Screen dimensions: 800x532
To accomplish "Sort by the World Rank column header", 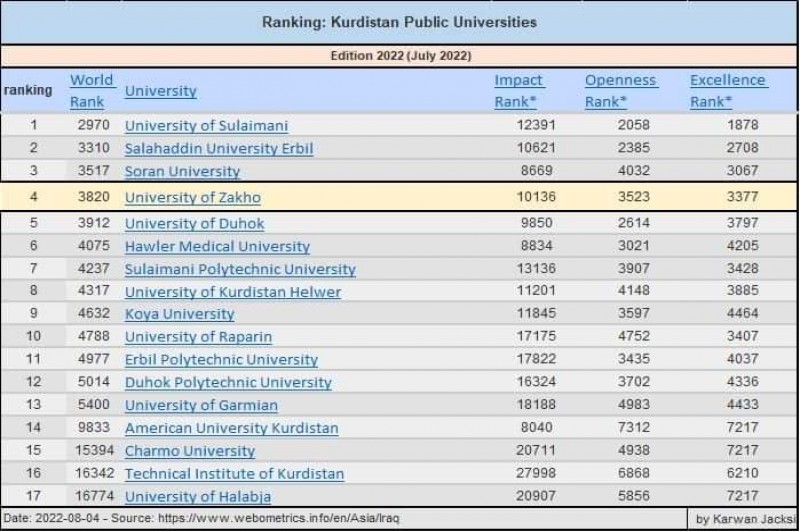I will coord(92,90).
